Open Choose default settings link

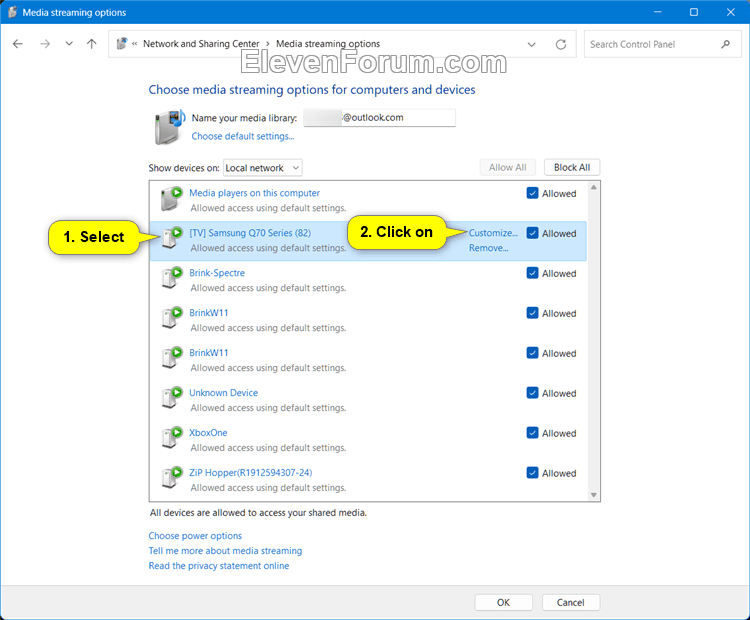point(243,136)
